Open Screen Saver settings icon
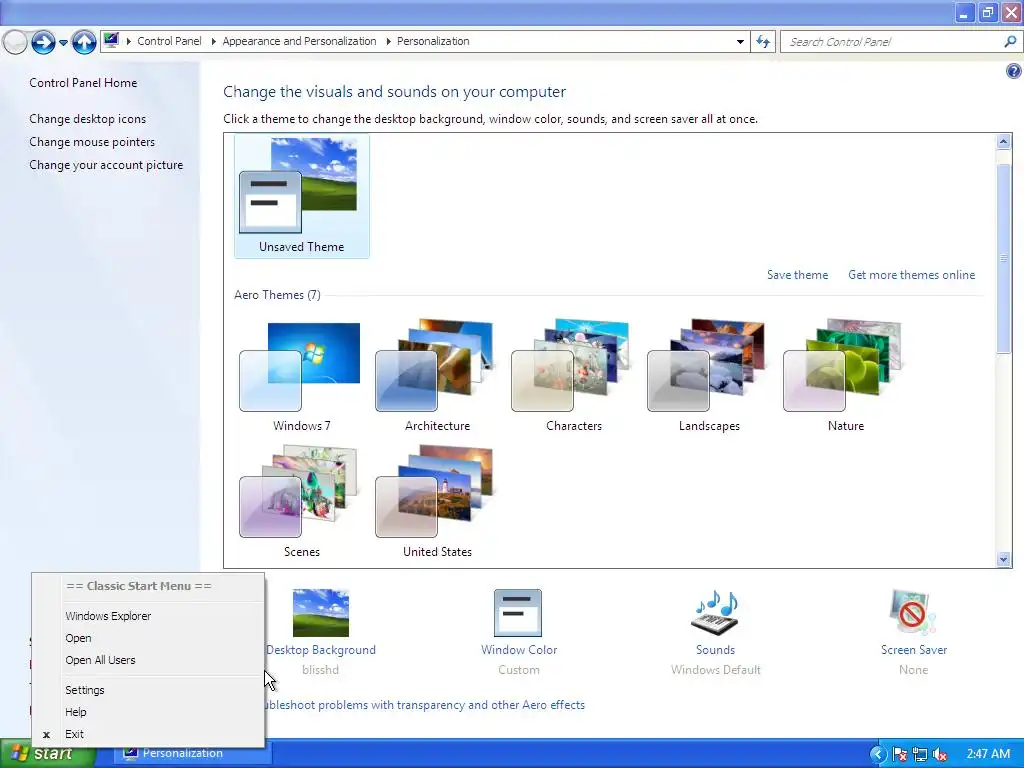The width and height of the screenshot is (1024, 768). point(913,613)
